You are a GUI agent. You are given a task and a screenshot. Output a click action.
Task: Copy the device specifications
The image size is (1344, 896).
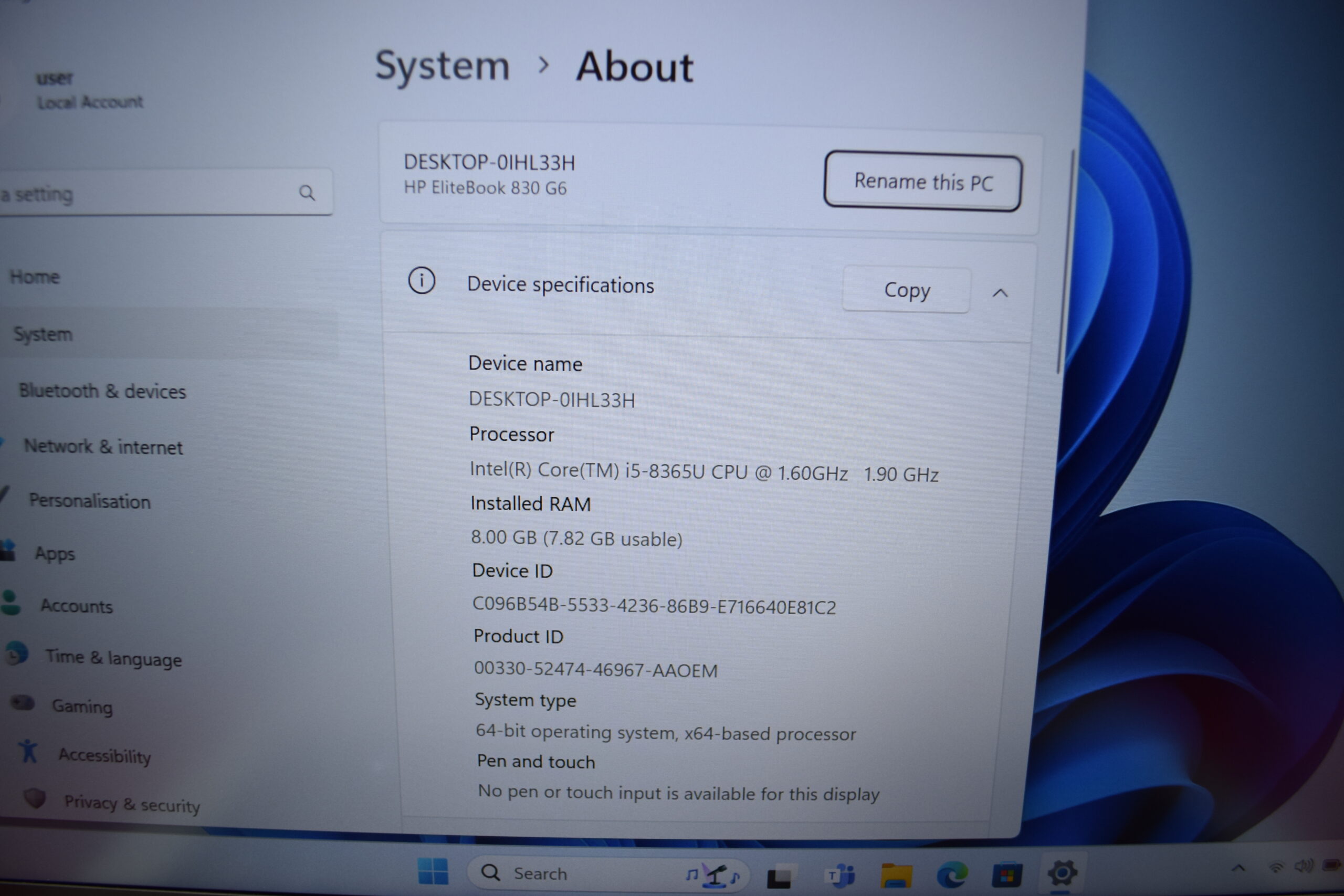(906, 290)
